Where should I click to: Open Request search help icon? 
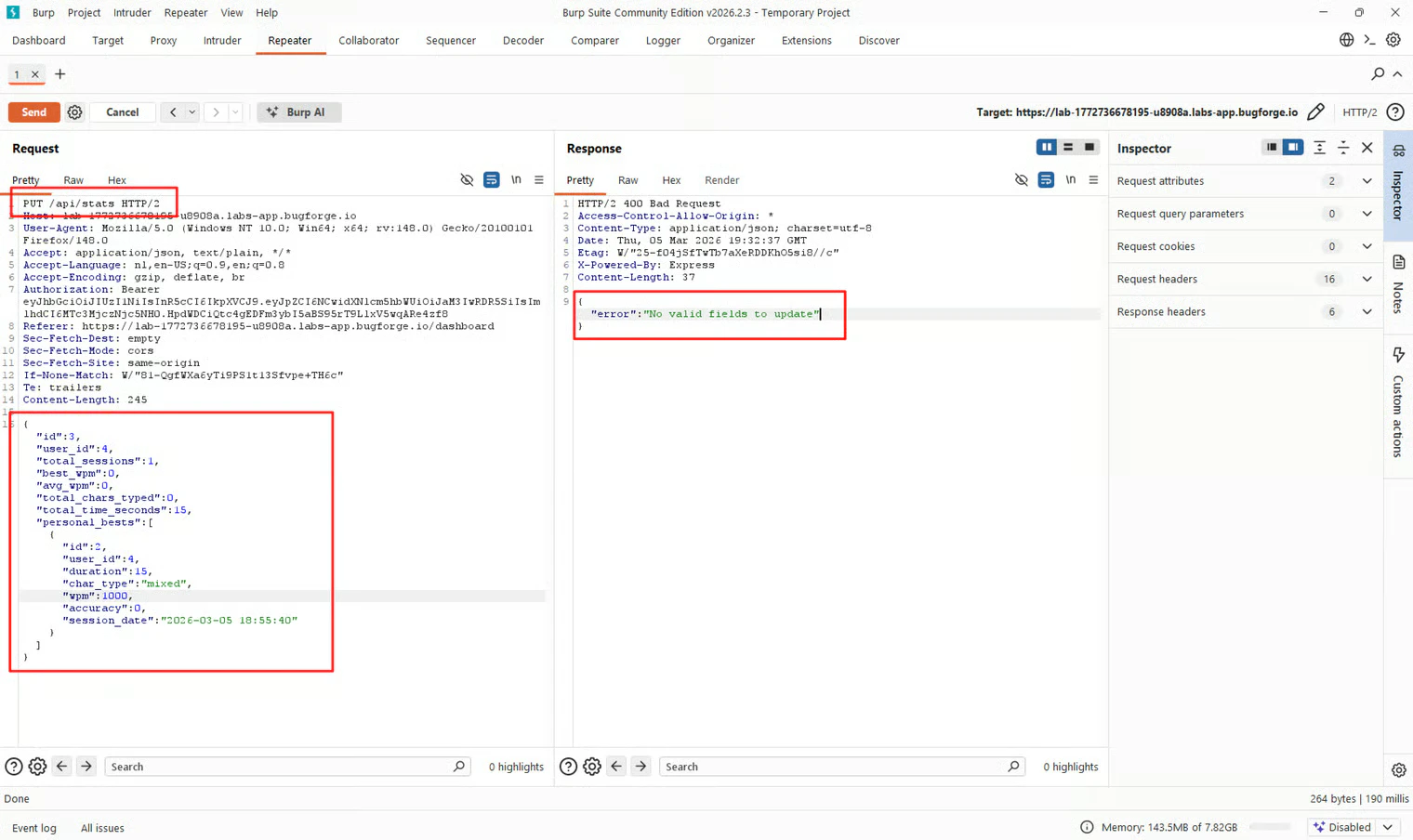(14, 767)
